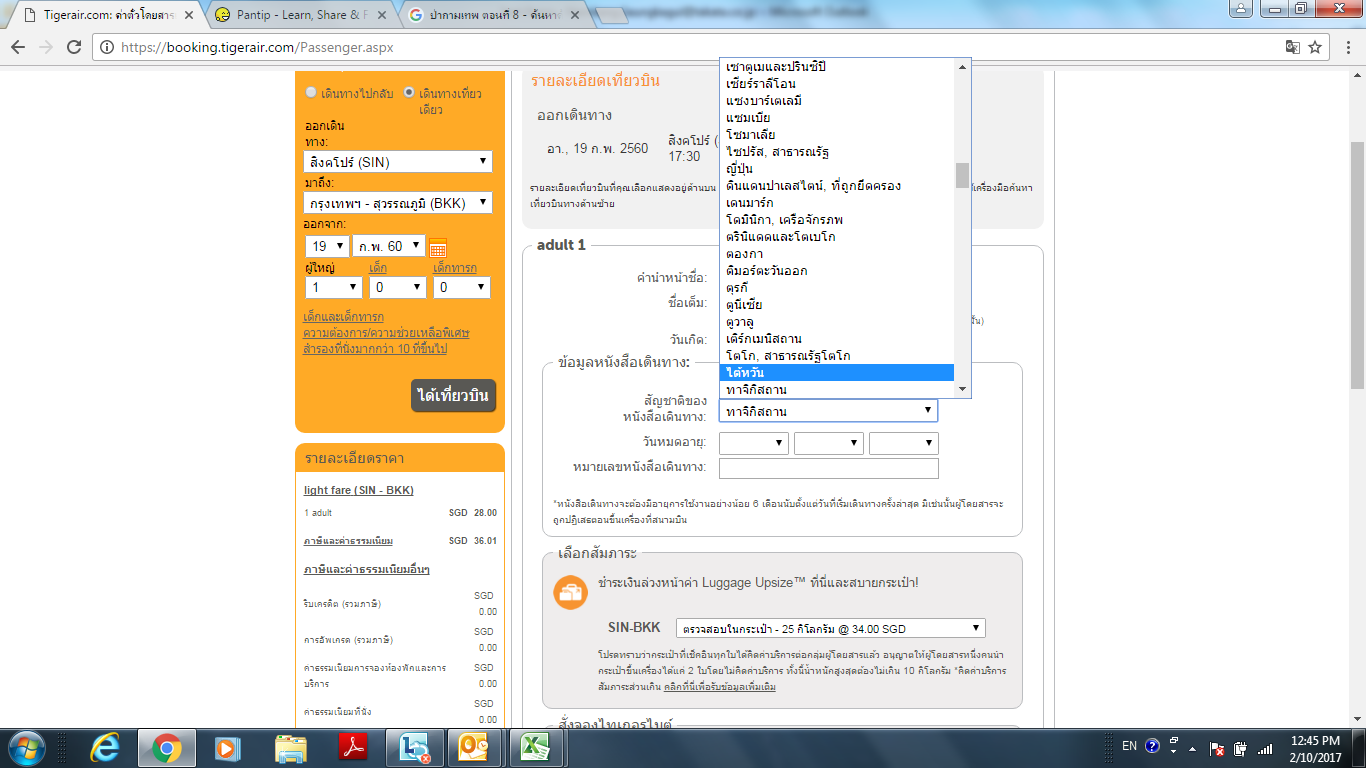Click the blue help icon in system tray

(1152, 746)
